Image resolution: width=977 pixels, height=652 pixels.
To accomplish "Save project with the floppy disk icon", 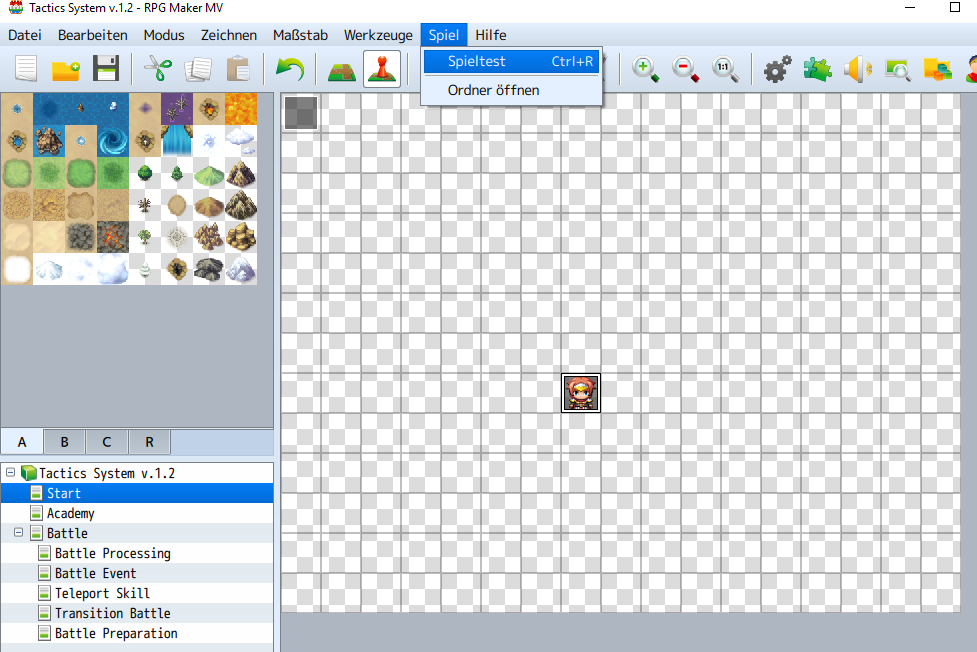I will [106, 69].
